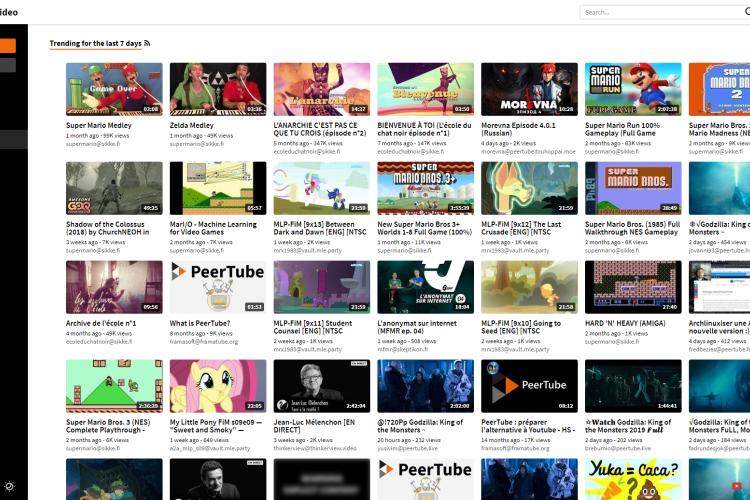The height and width of the screenshot is (500, 750).
Task: Visit yusivim@peertube.live channel link
Action: tap(407, 449)
